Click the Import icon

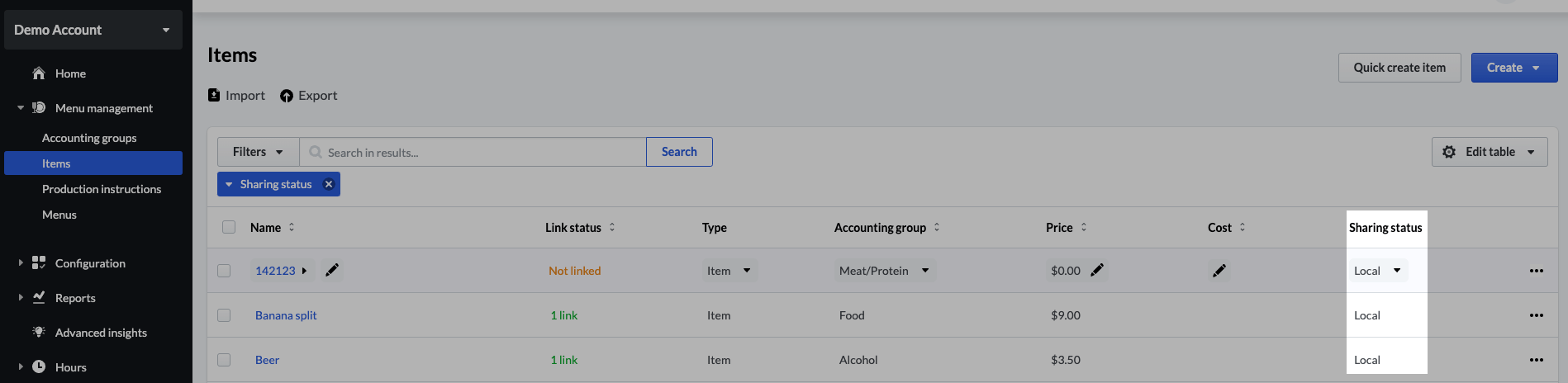(214, 96)
